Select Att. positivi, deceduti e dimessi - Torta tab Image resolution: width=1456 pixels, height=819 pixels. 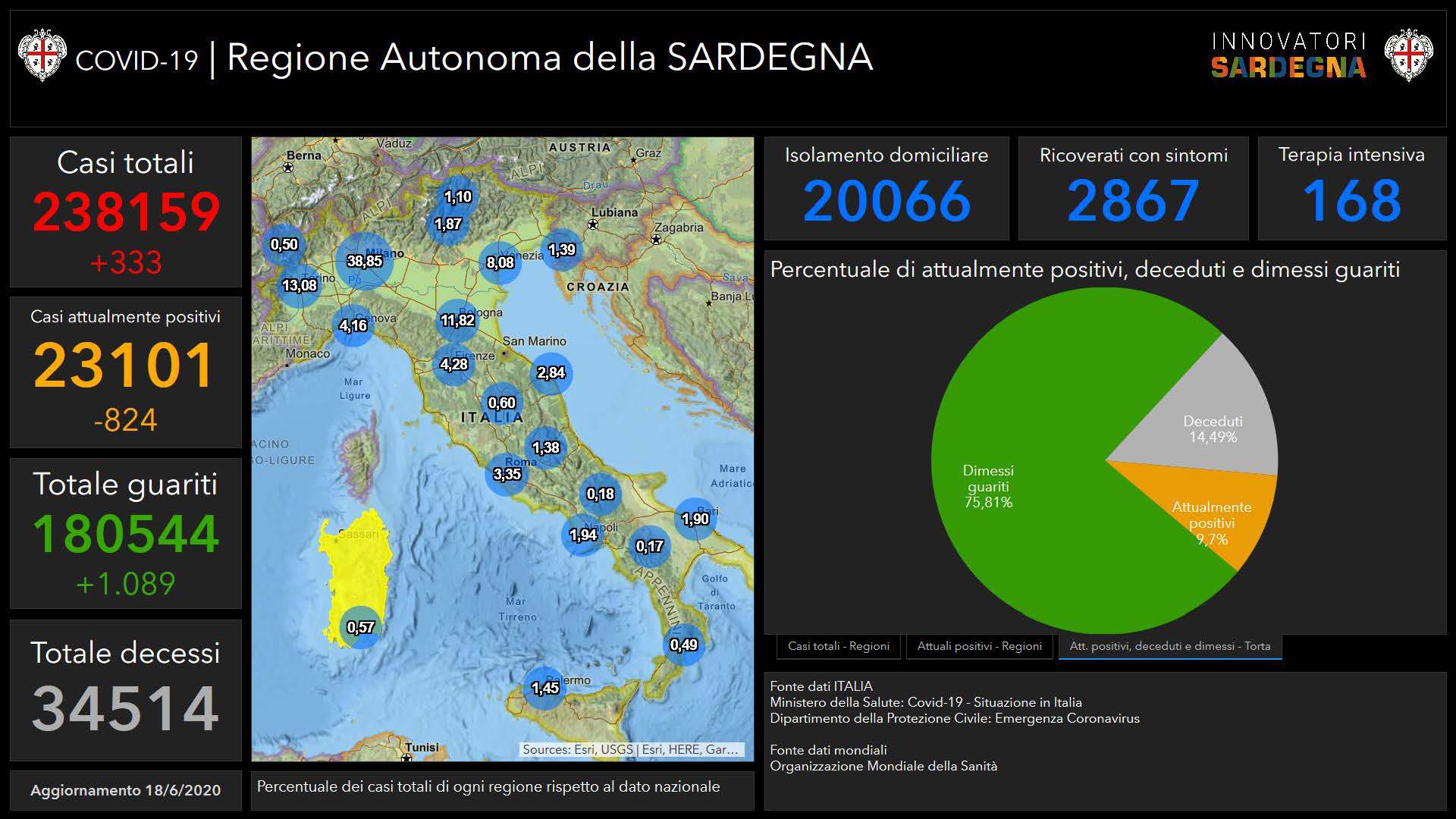(1169, 646)
